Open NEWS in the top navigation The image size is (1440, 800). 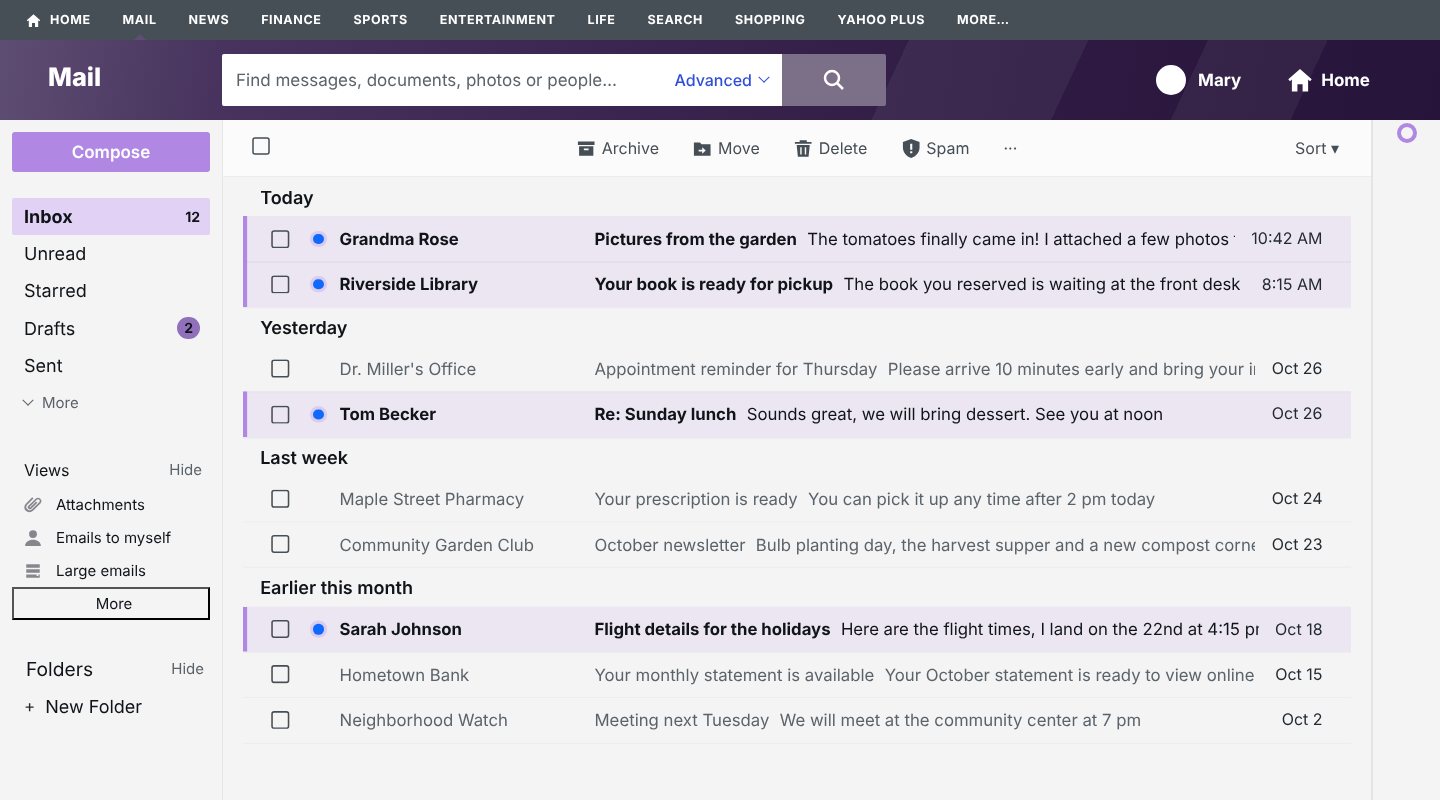pyautogui.click(x=208, y=20)
